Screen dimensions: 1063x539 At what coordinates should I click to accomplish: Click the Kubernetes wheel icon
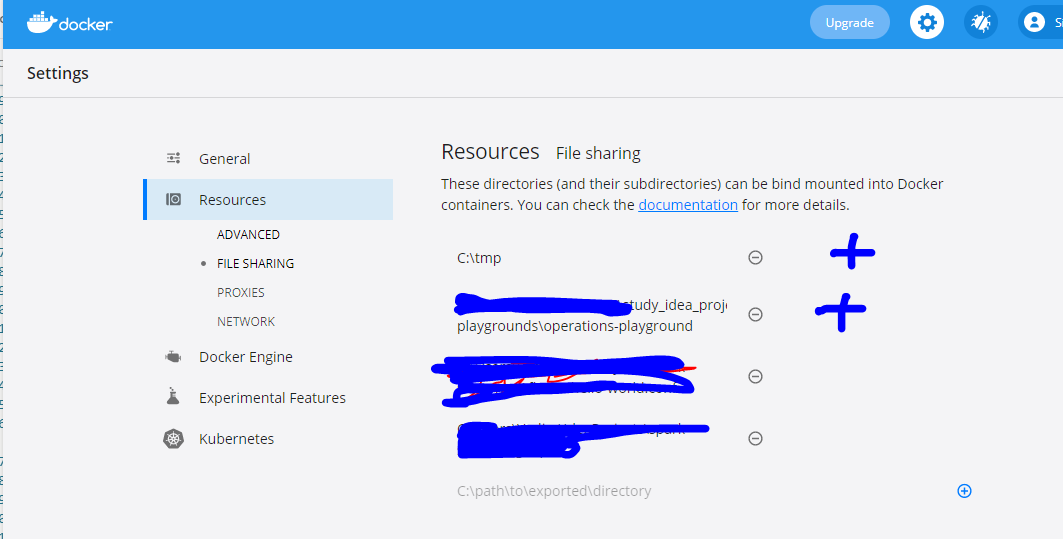point(174,439)
